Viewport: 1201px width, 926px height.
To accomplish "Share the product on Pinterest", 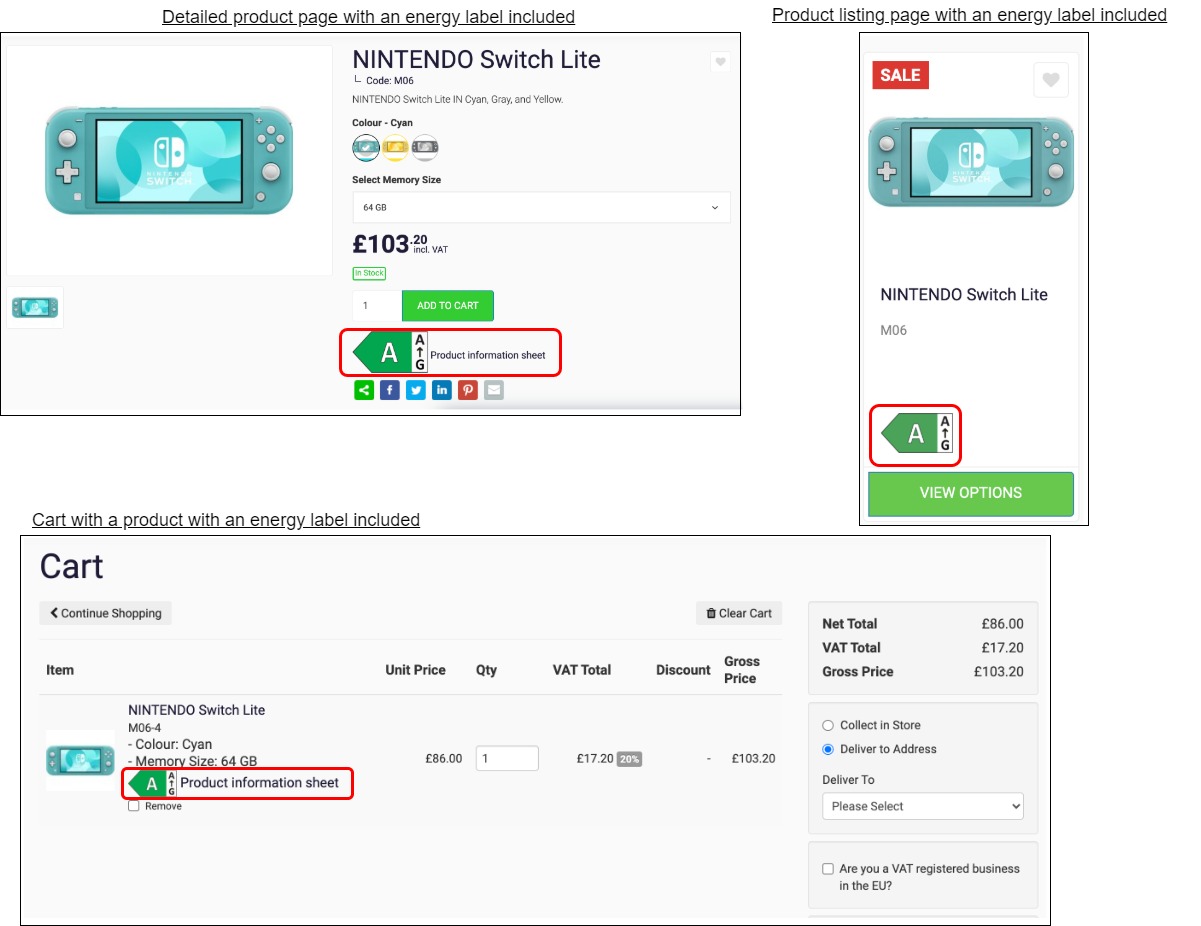I will click(468, 390).
